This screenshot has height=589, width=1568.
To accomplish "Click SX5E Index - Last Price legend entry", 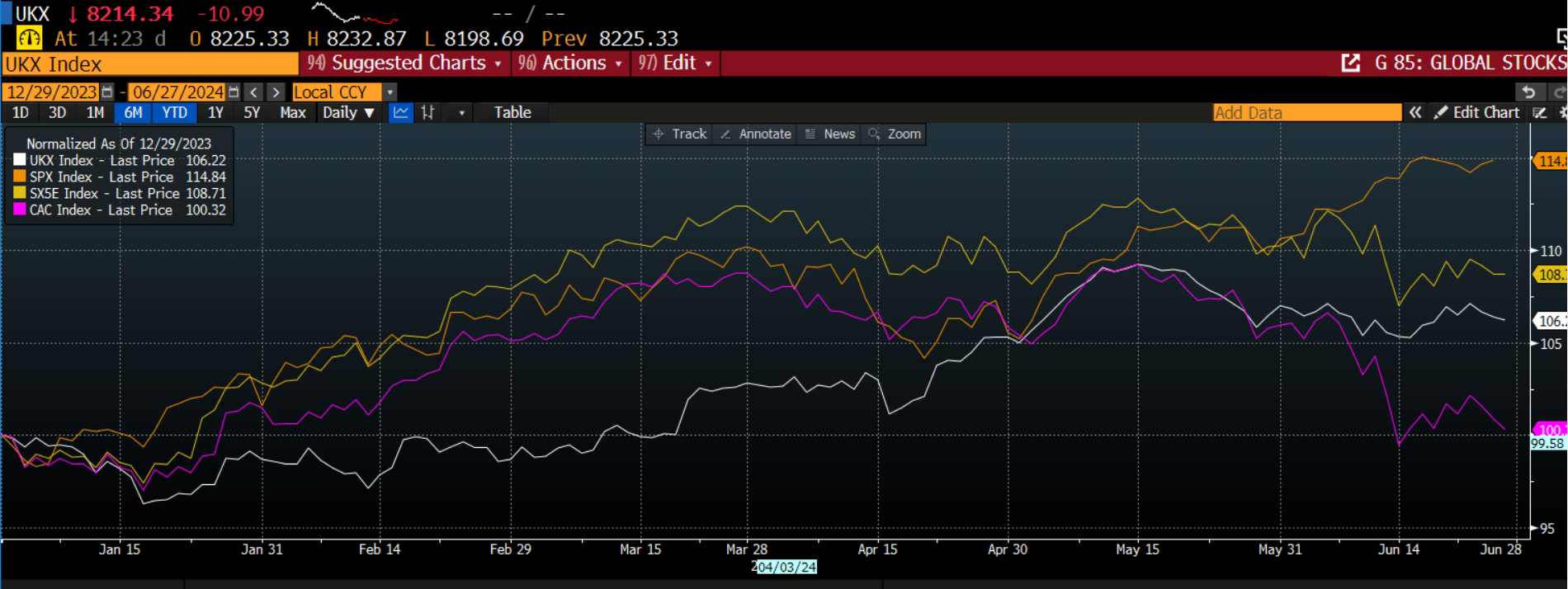I will [x=120, y=193].
